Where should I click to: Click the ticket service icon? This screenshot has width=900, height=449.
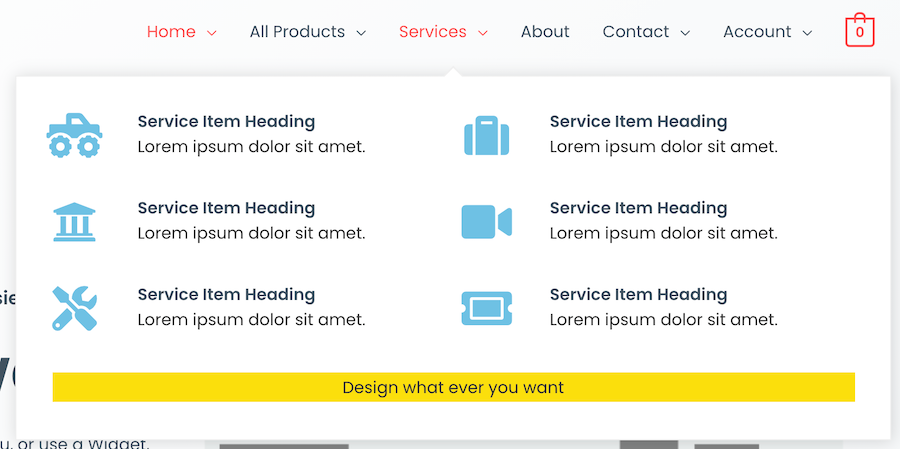click(x=487, y=307)
